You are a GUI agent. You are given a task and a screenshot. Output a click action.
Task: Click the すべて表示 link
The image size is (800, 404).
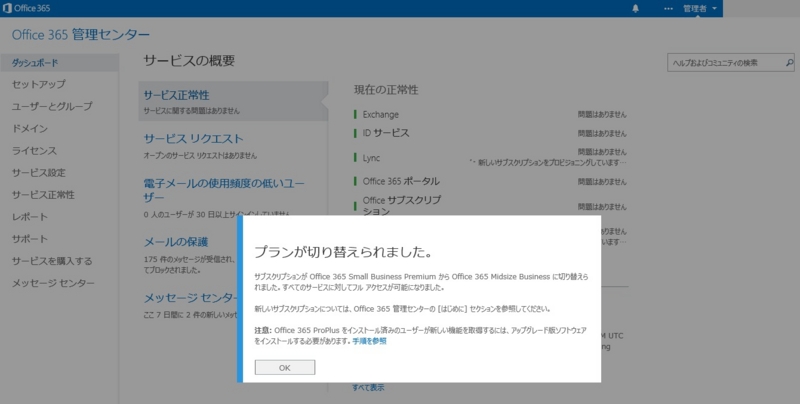tap(368, 388)
